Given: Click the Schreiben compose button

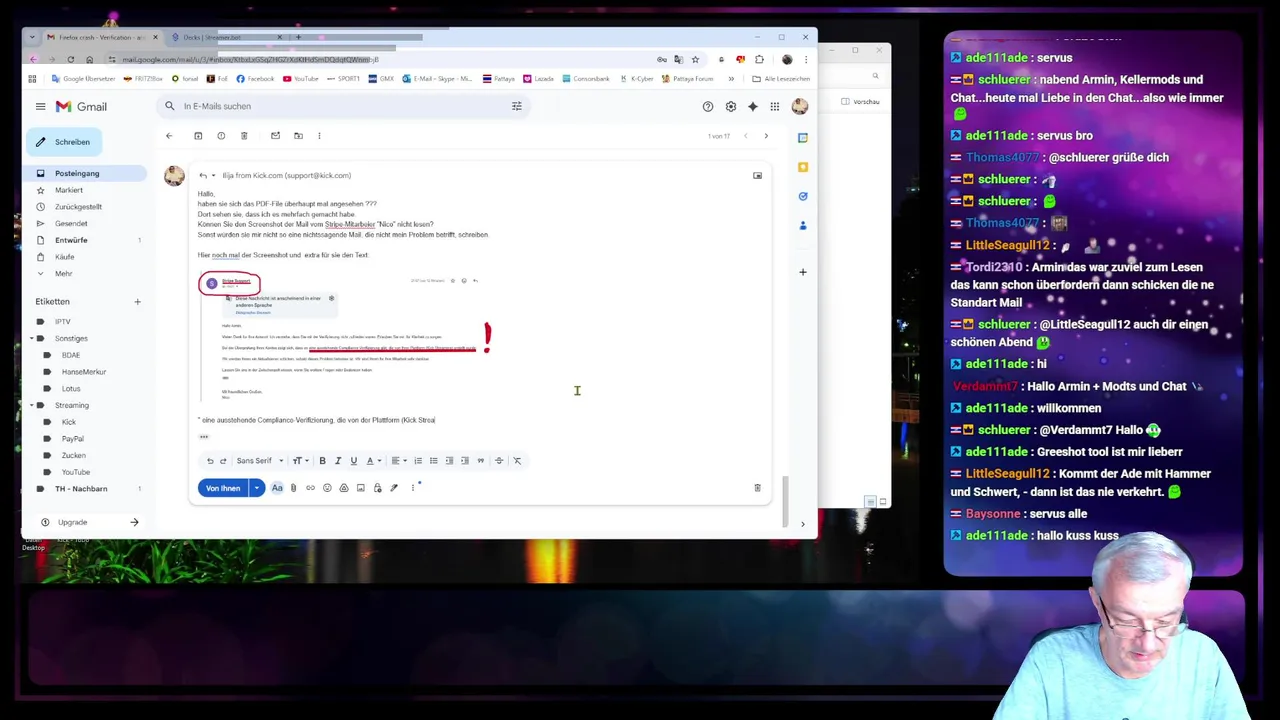Looking at the screenshot, I should click(x=63, y=142).
